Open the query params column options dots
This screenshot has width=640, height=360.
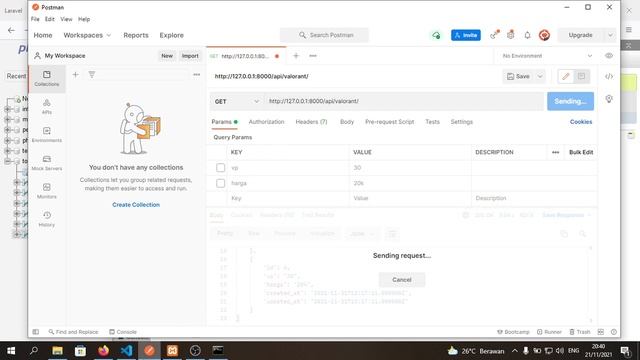coord(556,152)
